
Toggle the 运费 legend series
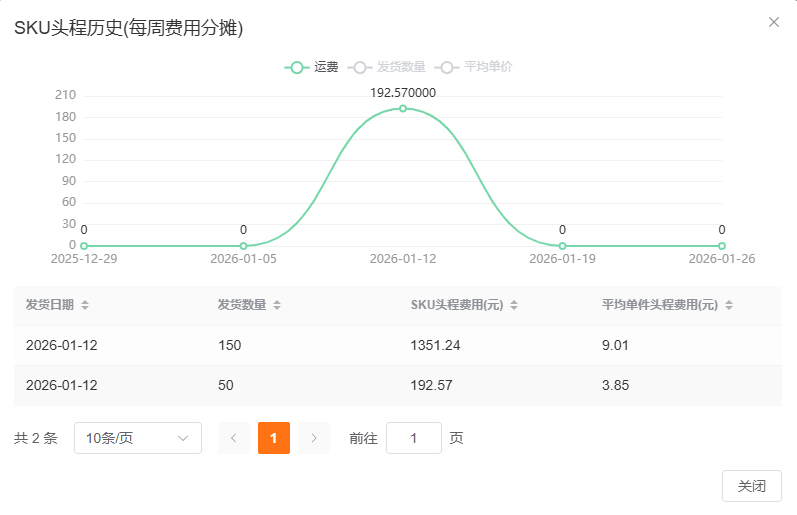[x=312, y=67]
